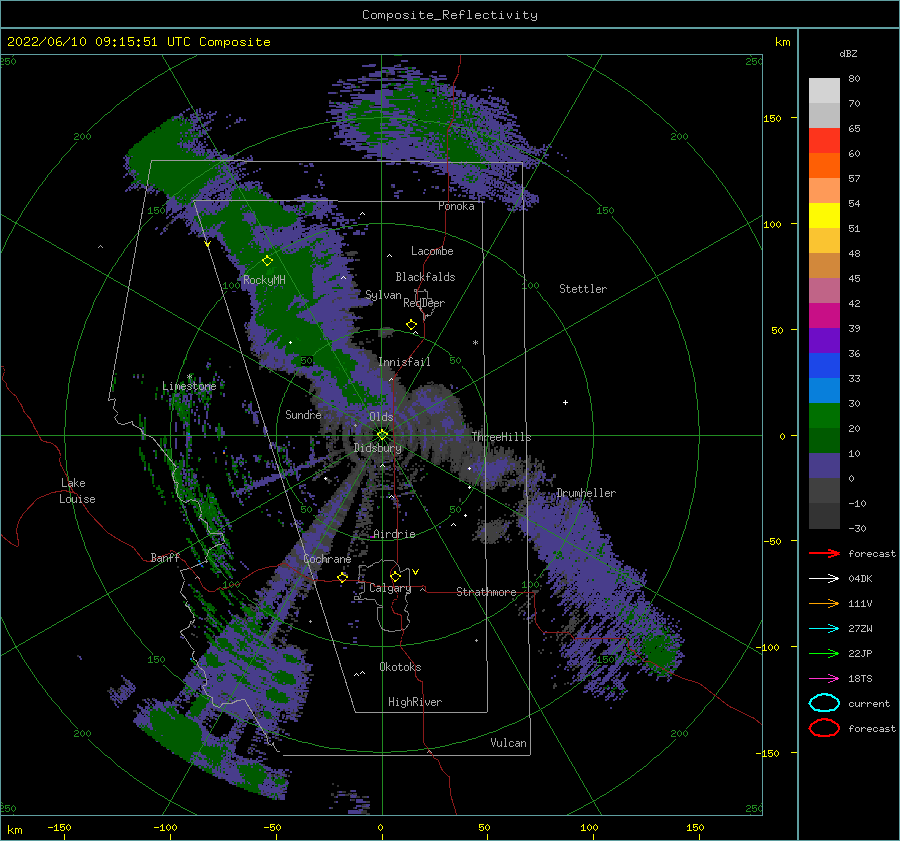This screenshot has height=841, width=900.
Task: Click the radar center diamond near Didsbury
Action: coord(382,435)
